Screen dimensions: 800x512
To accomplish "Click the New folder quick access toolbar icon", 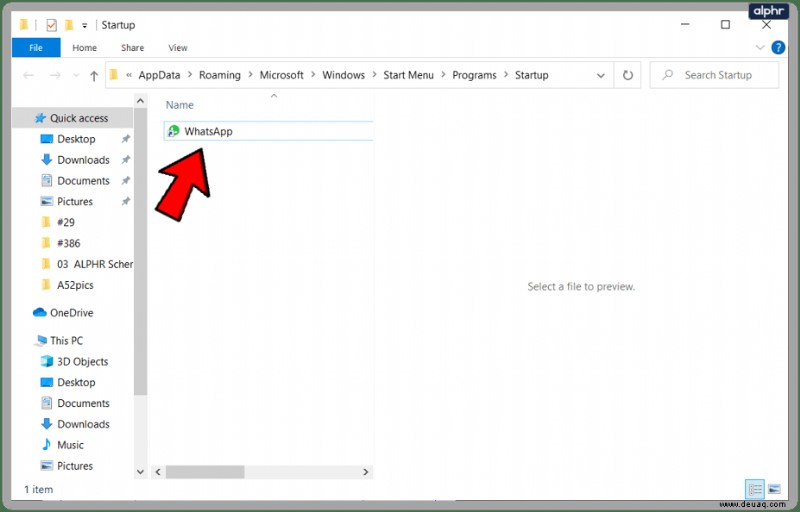I will [x=69, y=25].
